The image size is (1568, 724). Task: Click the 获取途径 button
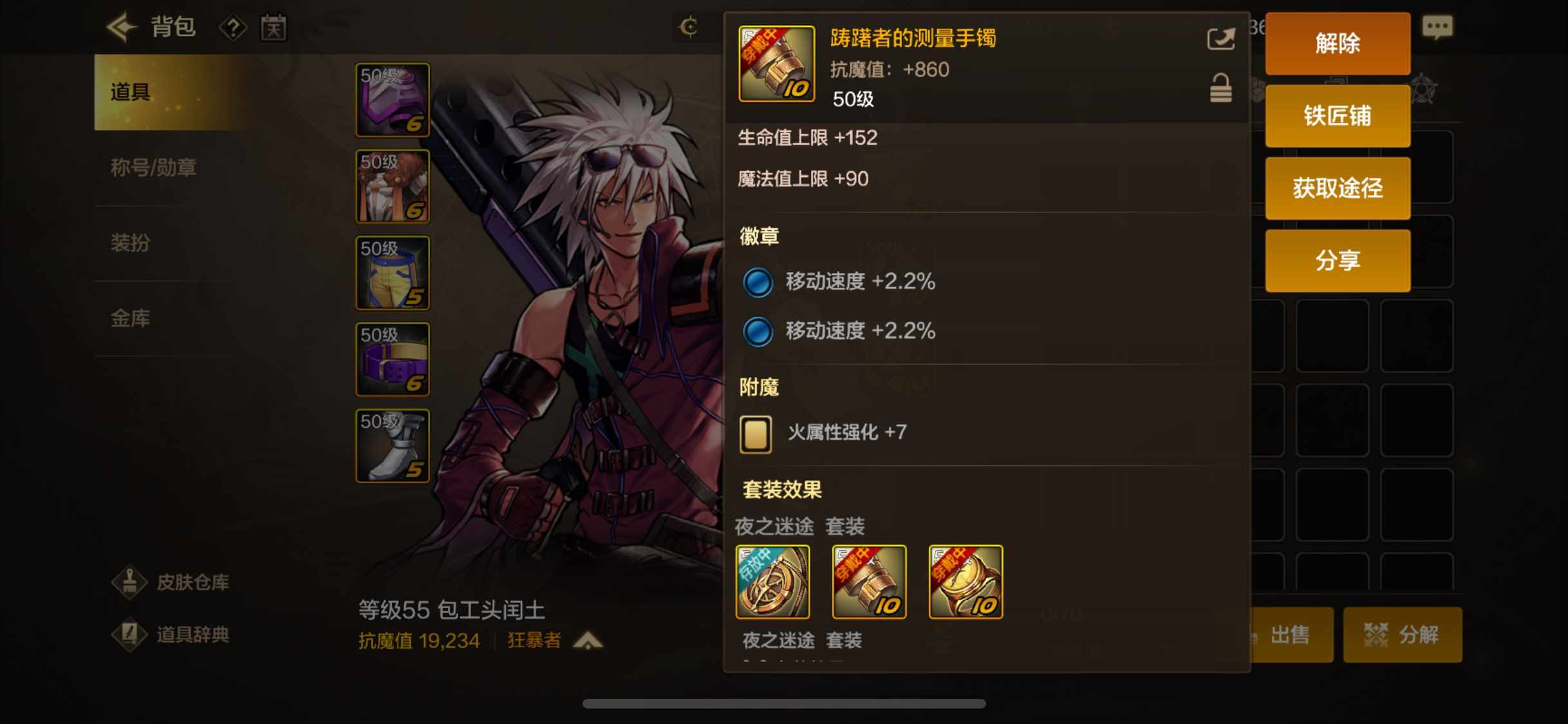tap(1338, 188)
